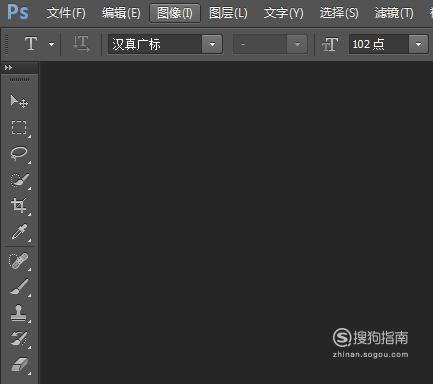
Task: Click the options bar grip handle
Action: coord(6,44)
